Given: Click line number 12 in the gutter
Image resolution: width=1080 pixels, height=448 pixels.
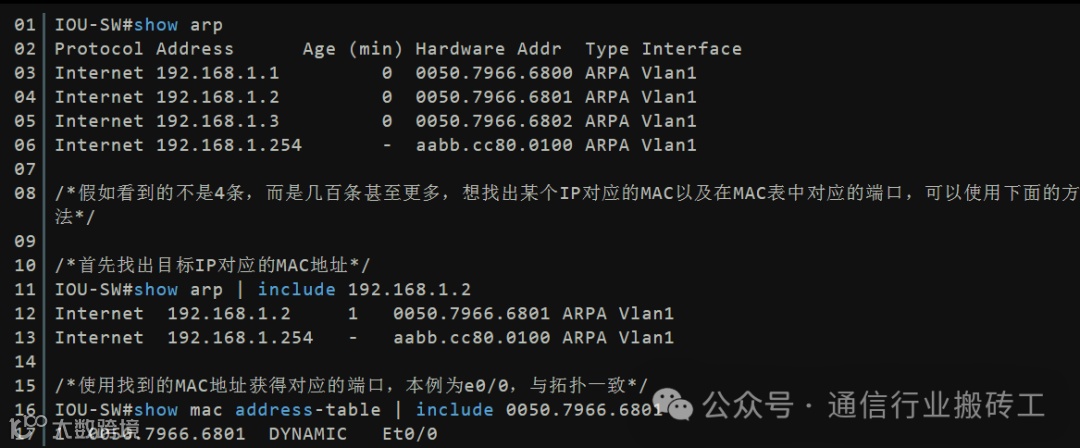Looking at the screenshot, I should pyautogui.click(x=25, y=314).
